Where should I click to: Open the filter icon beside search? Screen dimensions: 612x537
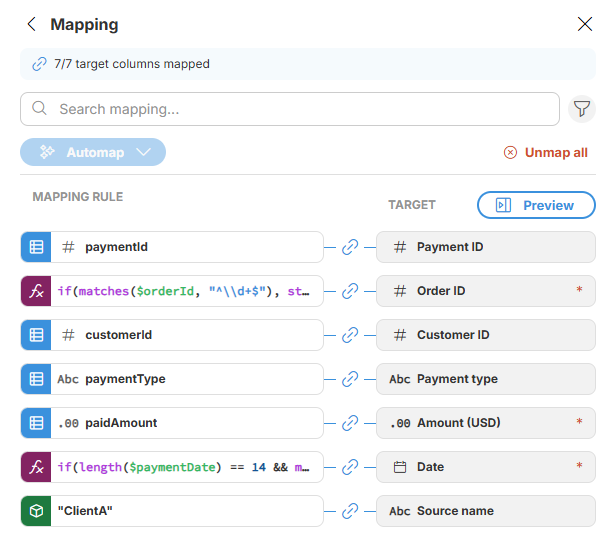pos(581,109)
